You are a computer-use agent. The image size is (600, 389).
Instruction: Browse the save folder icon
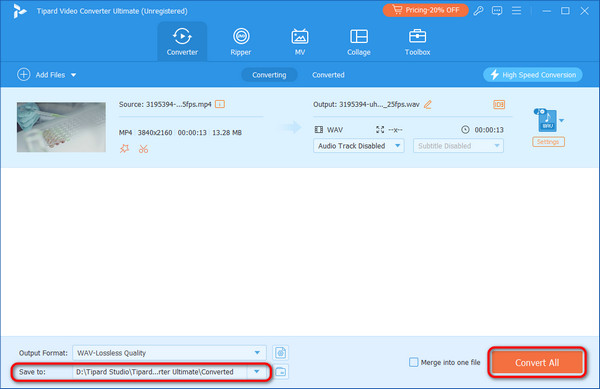pos(281,372)
